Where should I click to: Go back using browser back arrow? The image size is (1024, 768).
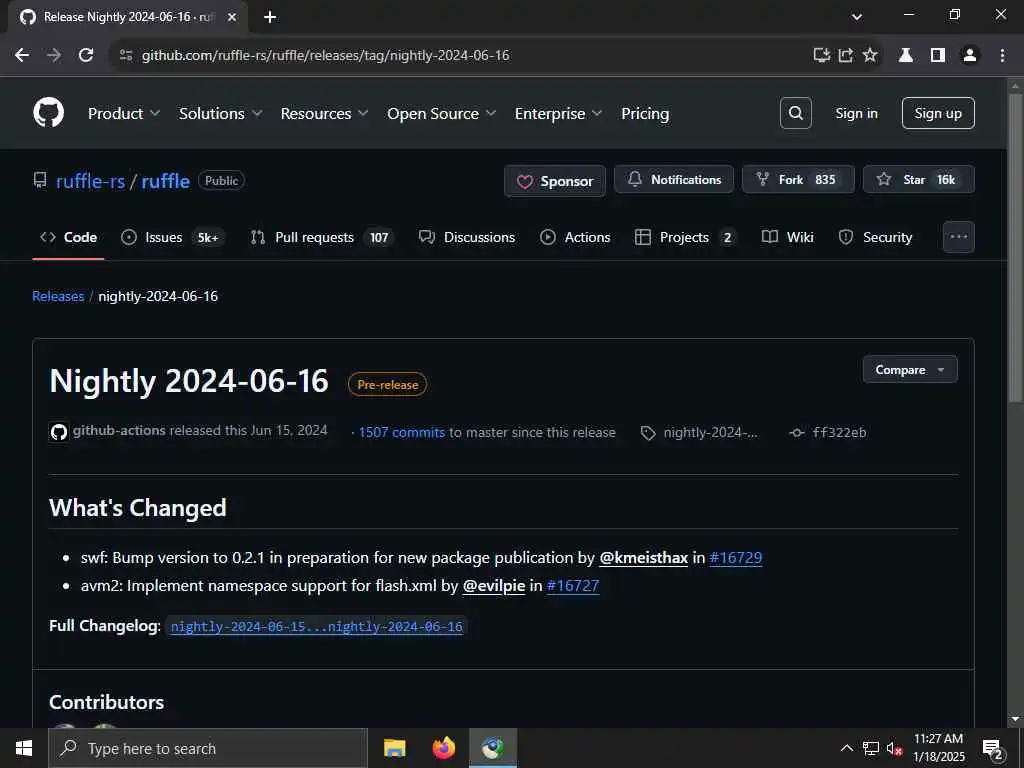tap(22, 55)
